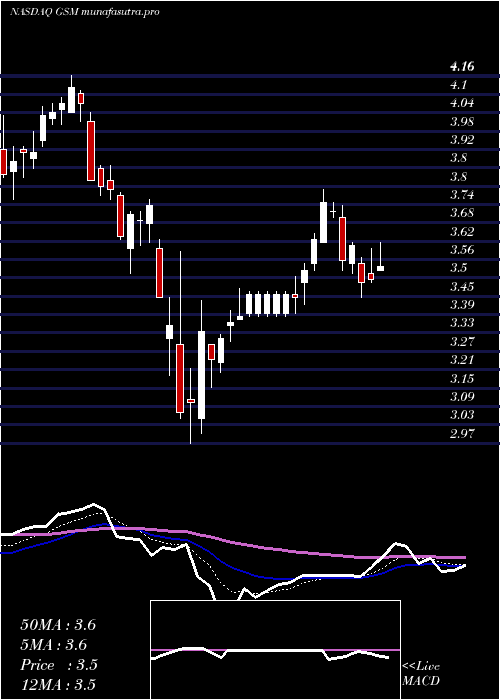Click the 4.04 price level label
This screenshot has width=500, height=700.
tap(462, 103)
